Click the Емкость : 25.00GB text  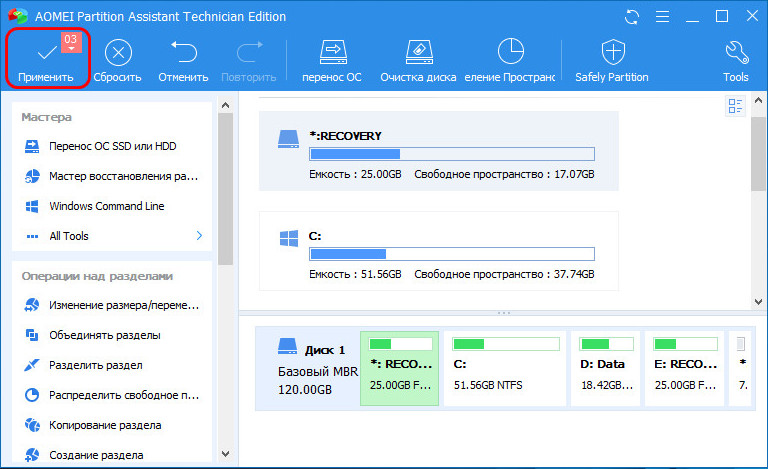point(355,174)
